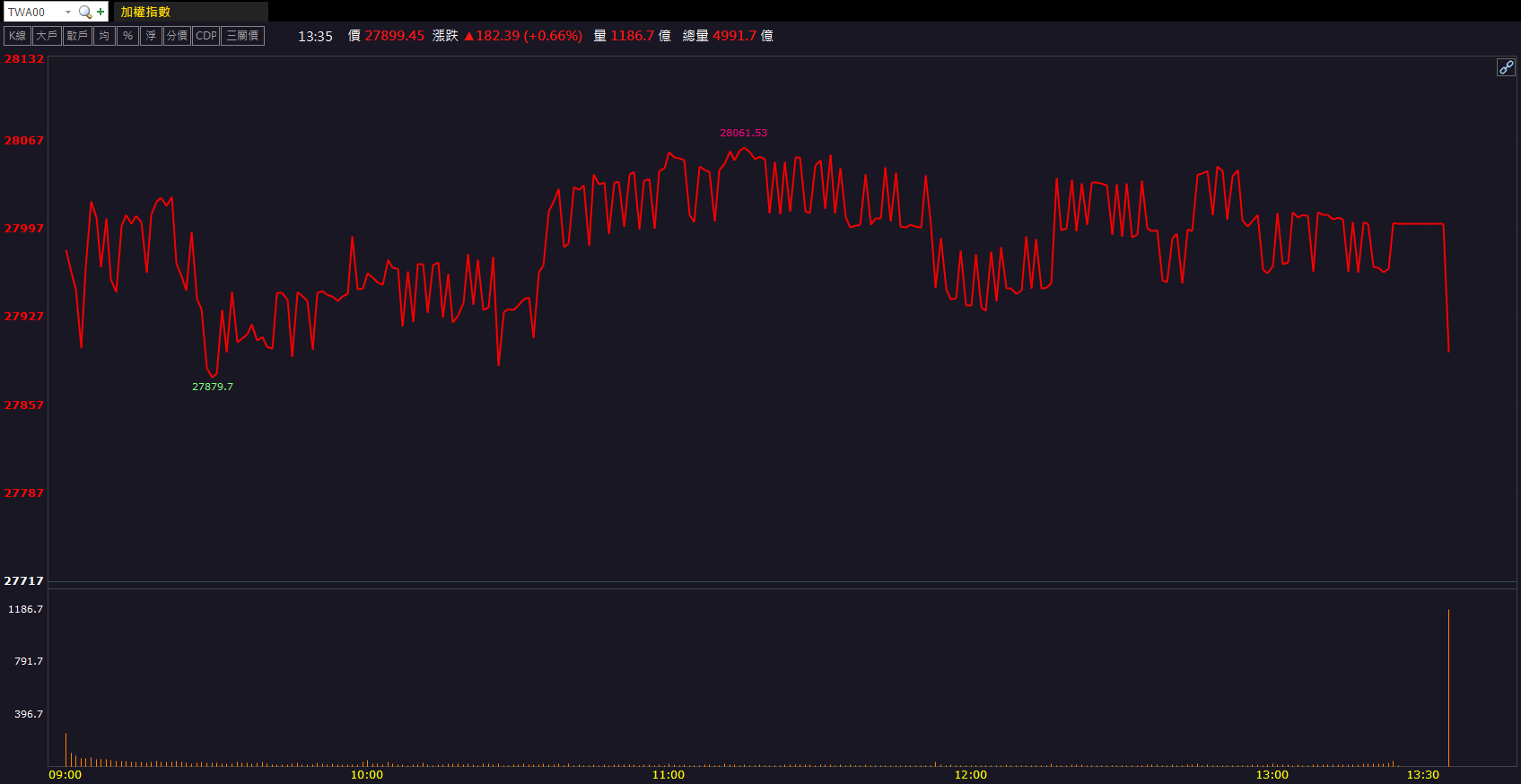
Task: Switch to K線 chart view
Action: (x=17, y=36)
